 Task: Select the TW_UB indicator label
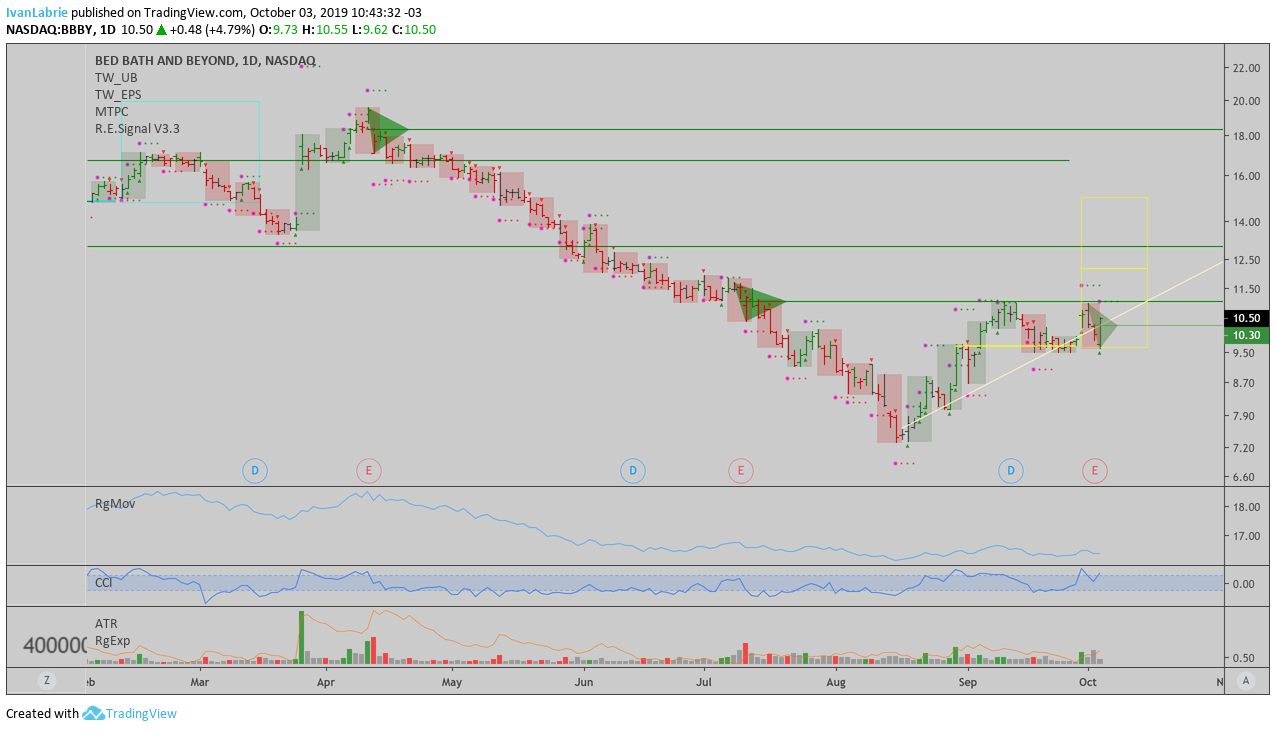(x=116, y=77)
